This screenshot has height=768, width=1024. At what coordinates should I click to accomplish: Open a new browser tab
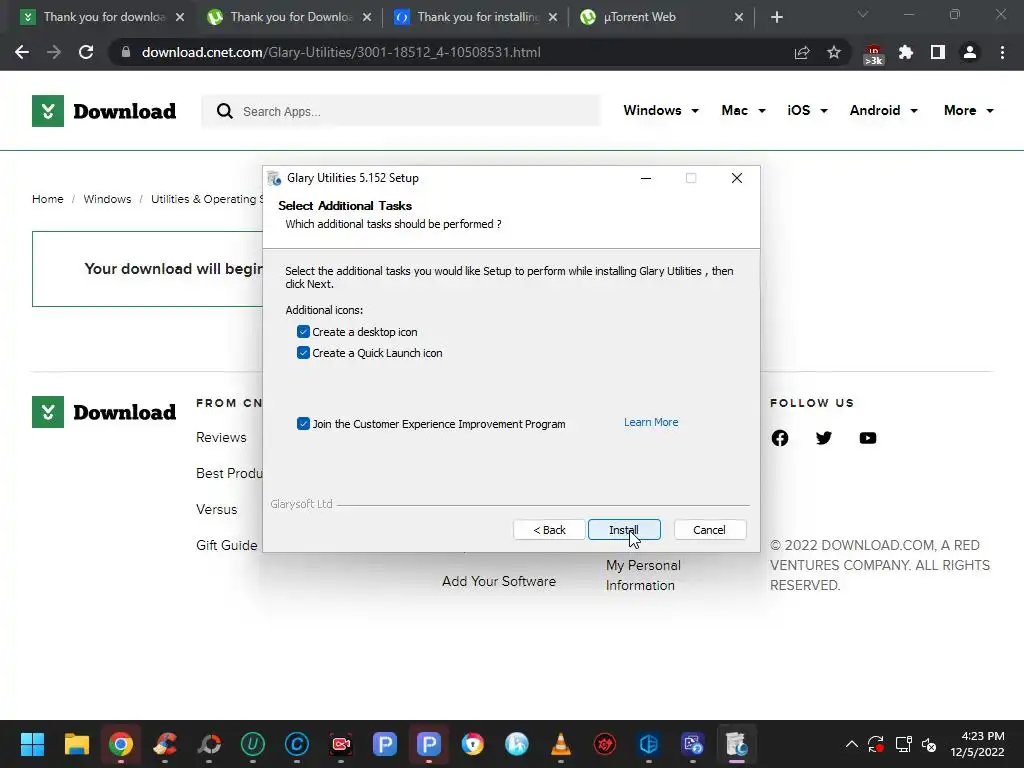[x=776, y=17]
